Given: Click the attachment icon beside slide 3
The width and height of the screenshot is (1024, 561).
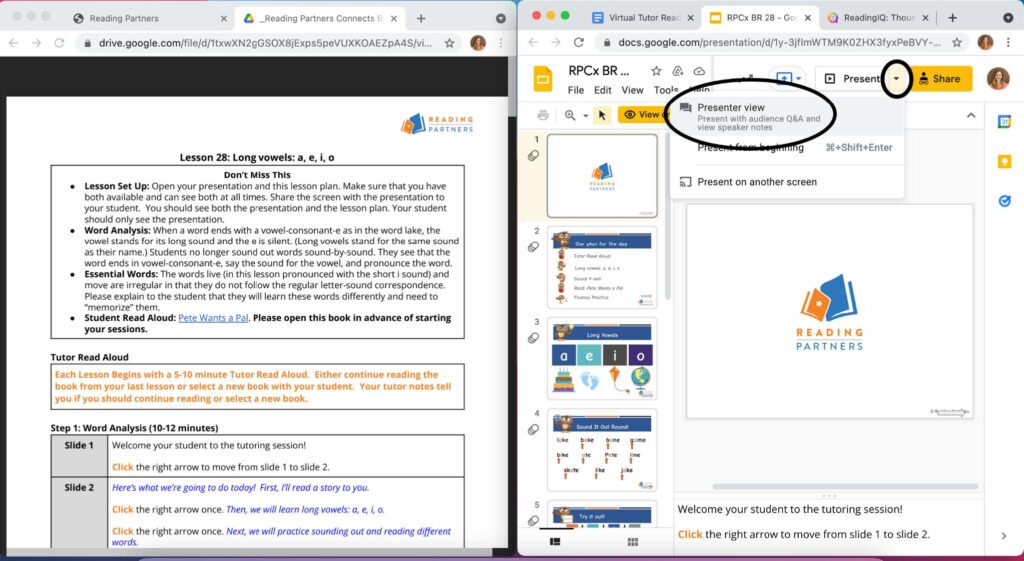Looking at the screenshot, I should 534,338.
